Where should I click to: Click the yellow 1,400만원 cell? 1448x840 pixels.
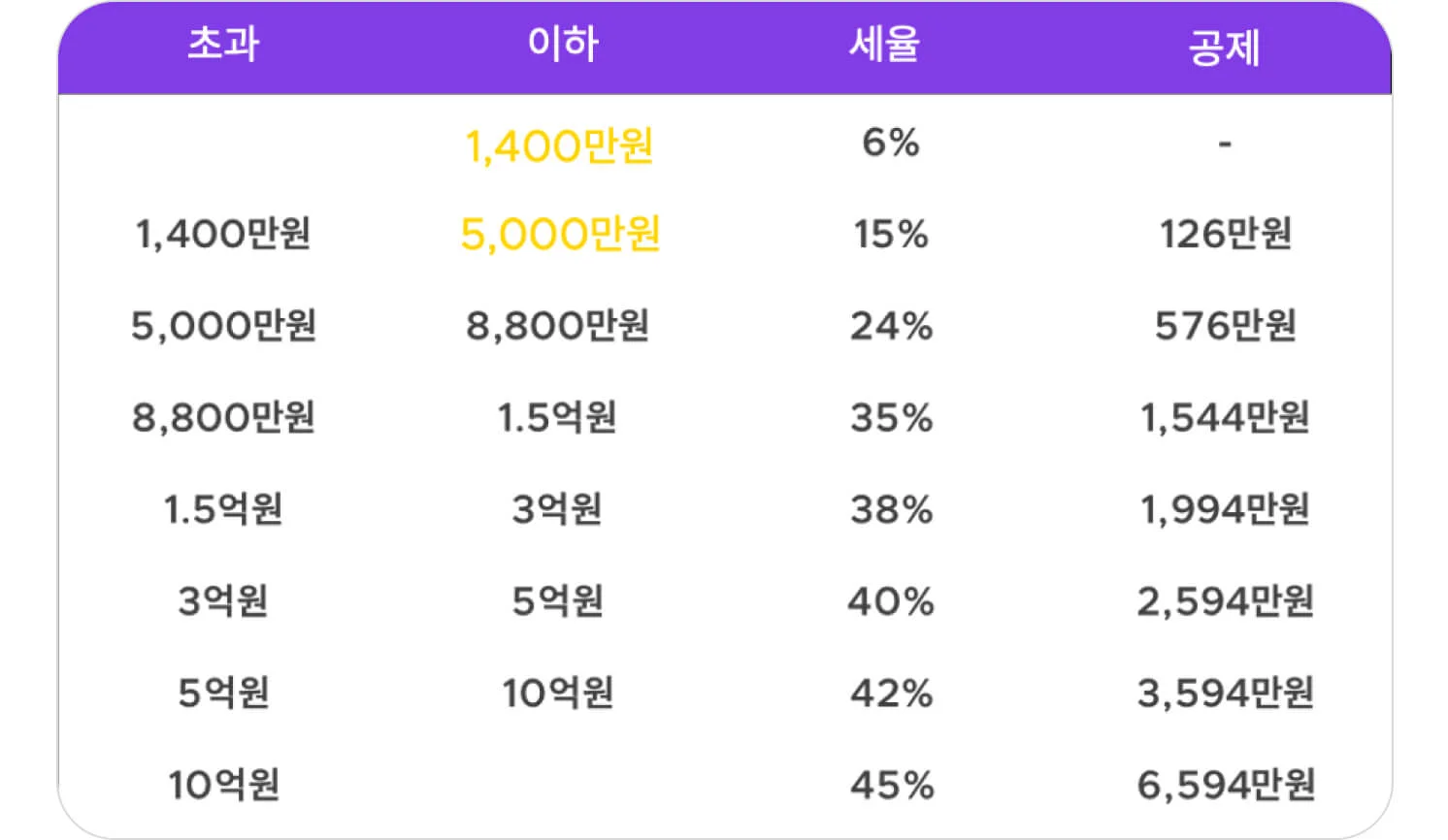[559, 146]
